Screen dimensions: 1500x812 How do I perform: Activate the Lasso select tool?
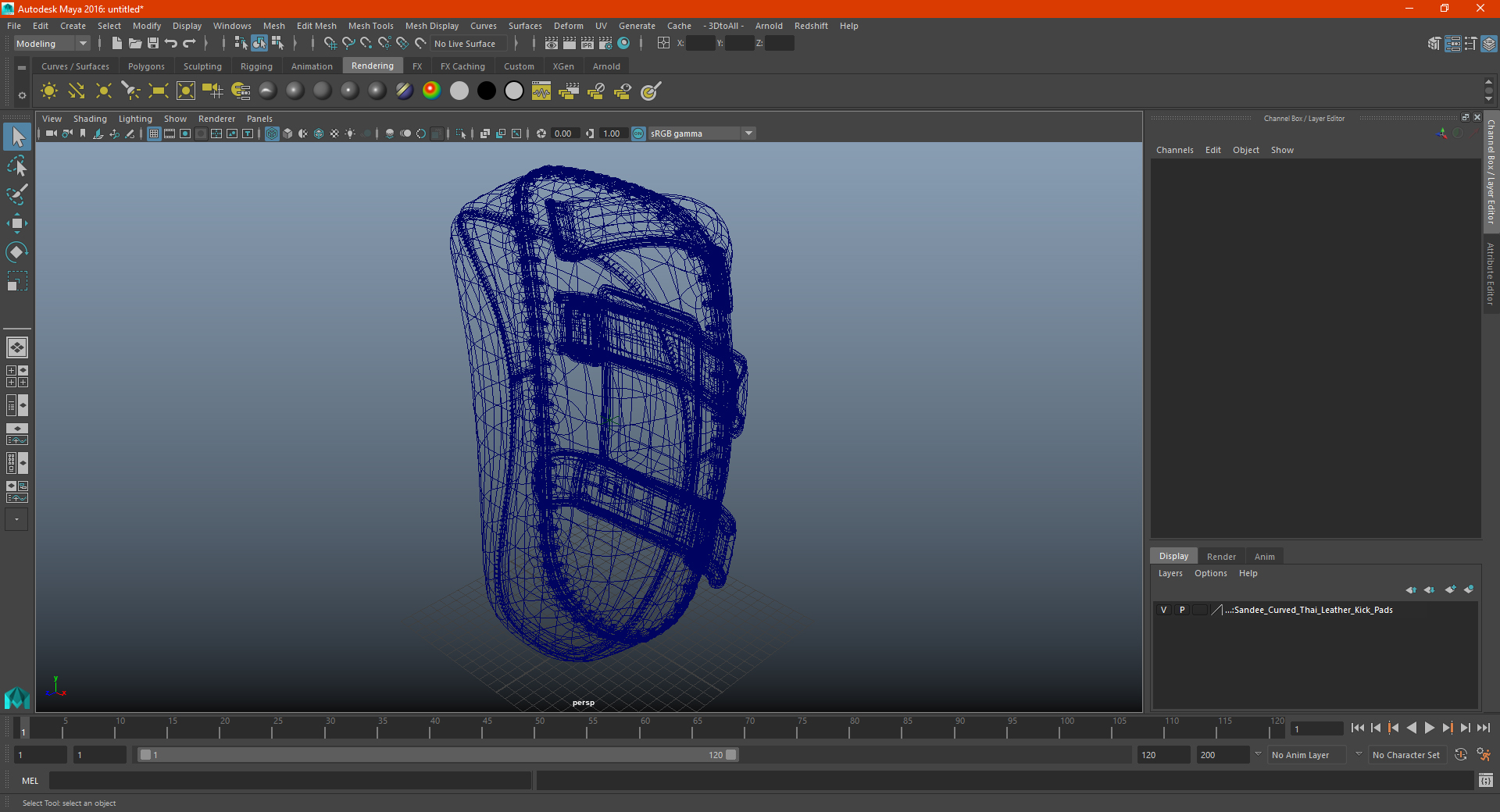pyautogui.click(x=17, y=166)
